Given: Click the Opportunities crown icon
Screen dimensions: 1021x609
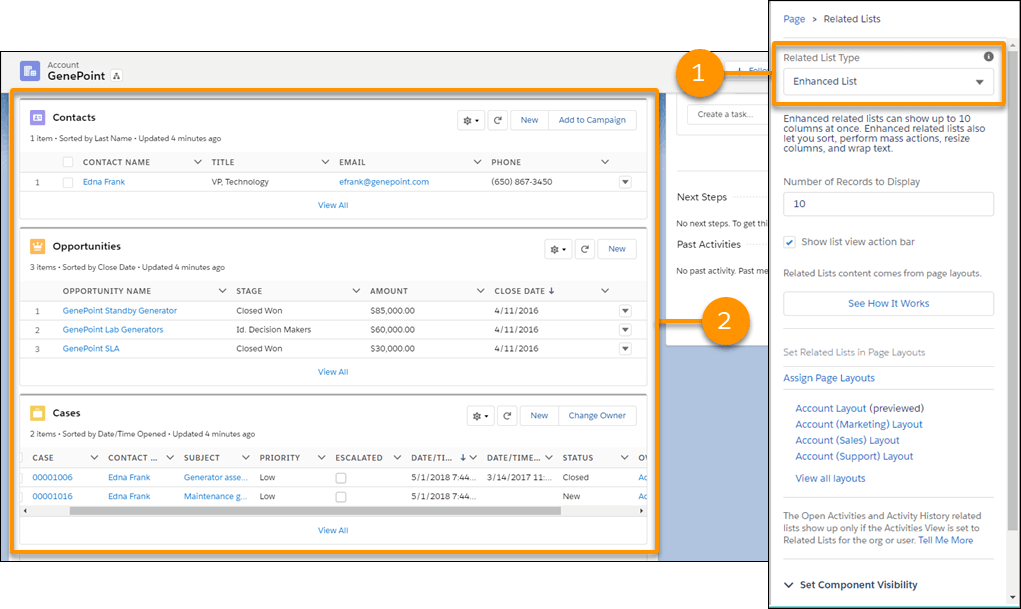Looking at the screenshot, I should [x=38, y=246].
